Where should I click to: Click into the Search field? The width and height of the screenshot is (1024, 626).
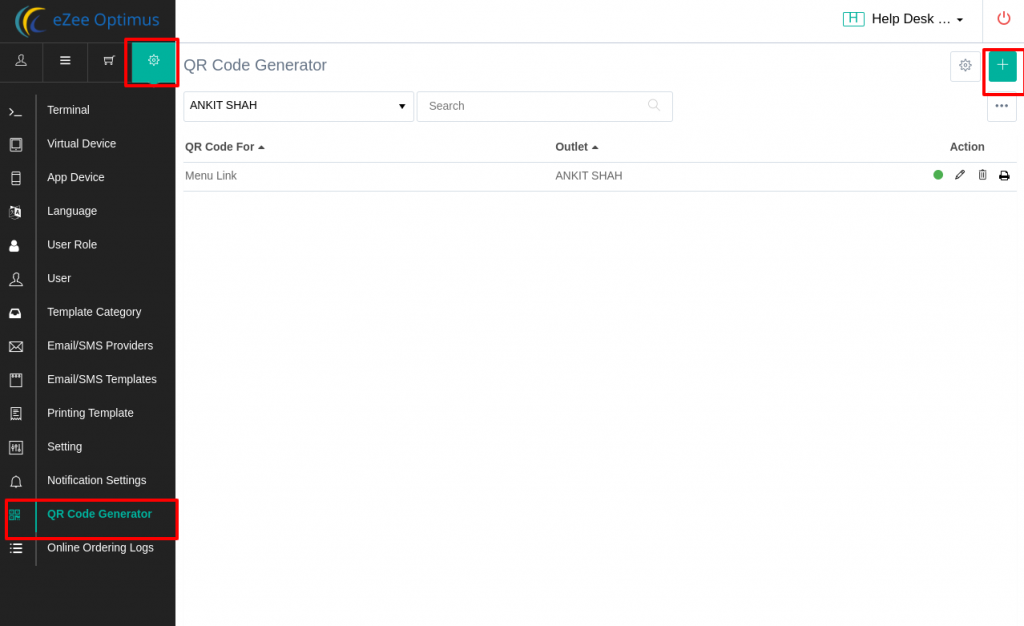pyautogui.click(x=545, y=106)
